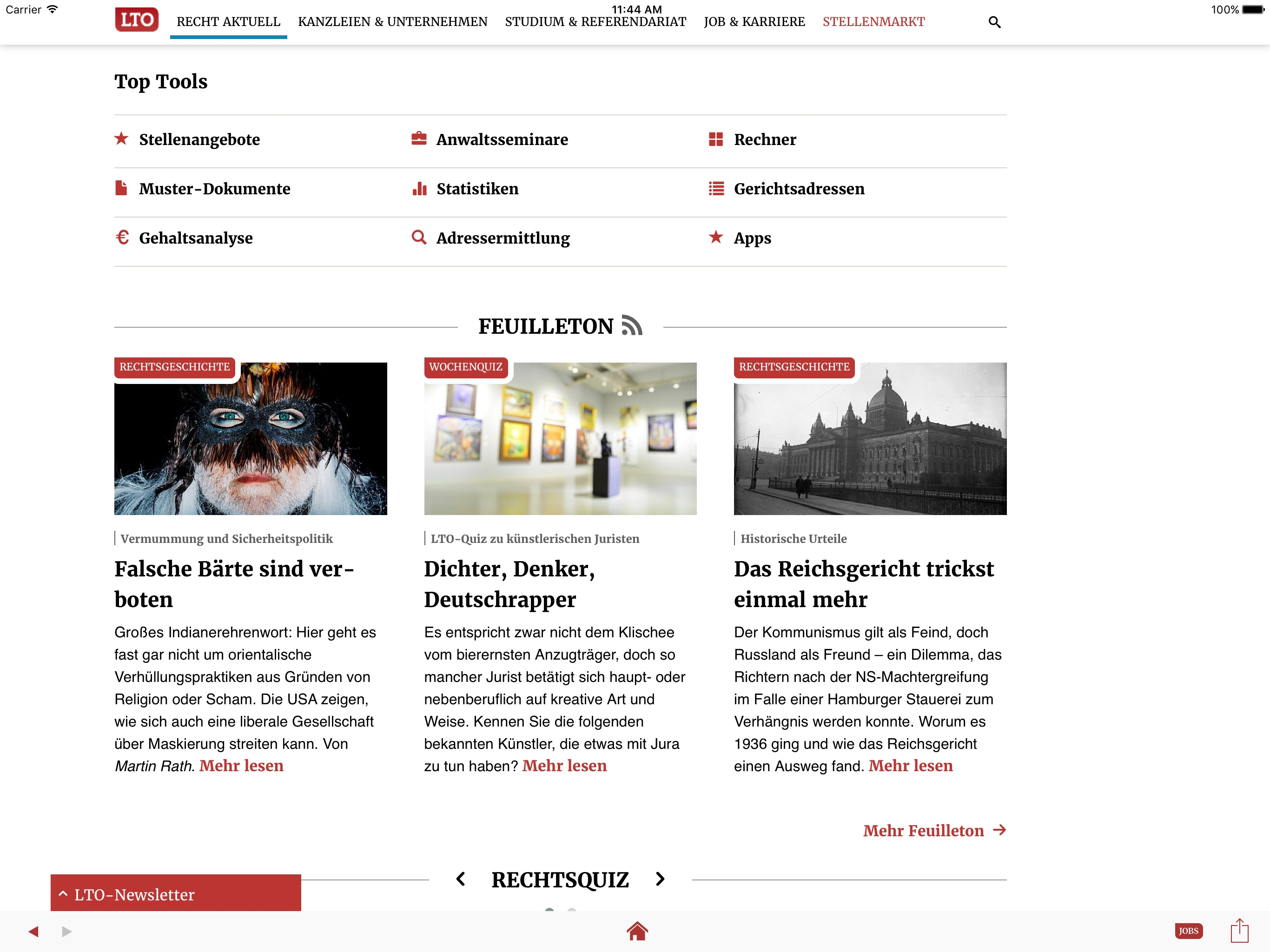Go back with the browser back arrow
1270x952 pixels.
coord(33,932)
